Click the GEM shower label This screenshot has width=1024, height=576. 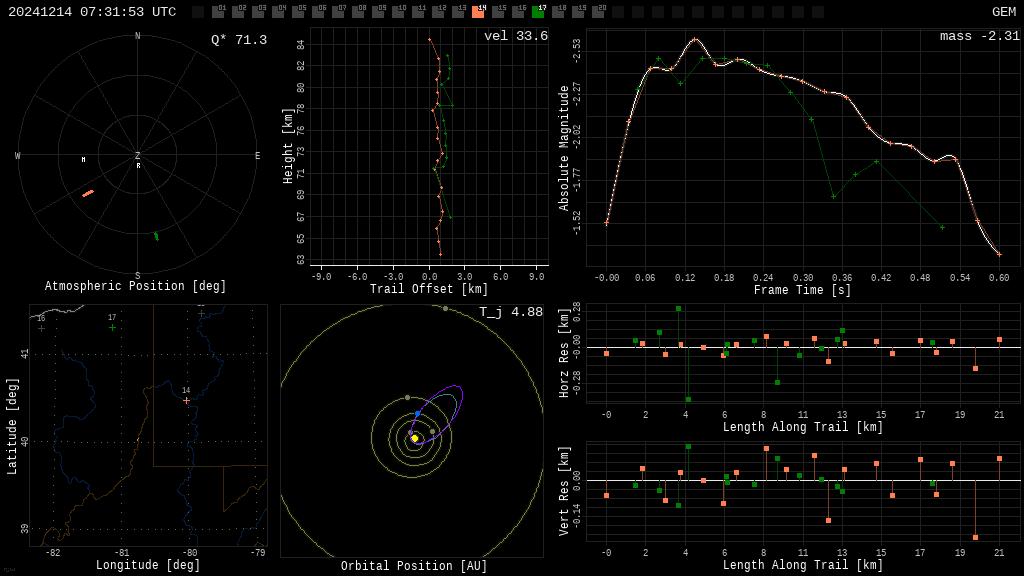(x=1003, y=12)
